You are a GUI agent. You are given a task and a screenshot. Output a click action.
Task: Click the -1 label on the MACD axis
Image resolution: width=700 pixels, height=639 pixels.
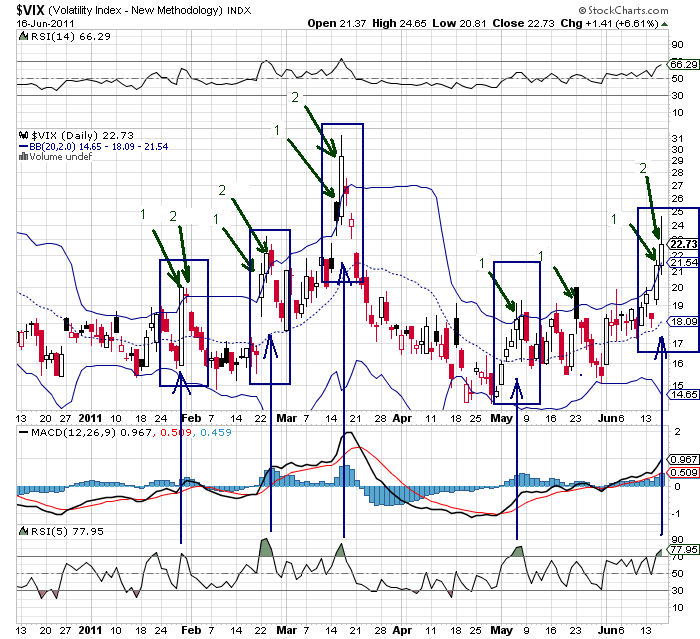[x=677, y=514]
